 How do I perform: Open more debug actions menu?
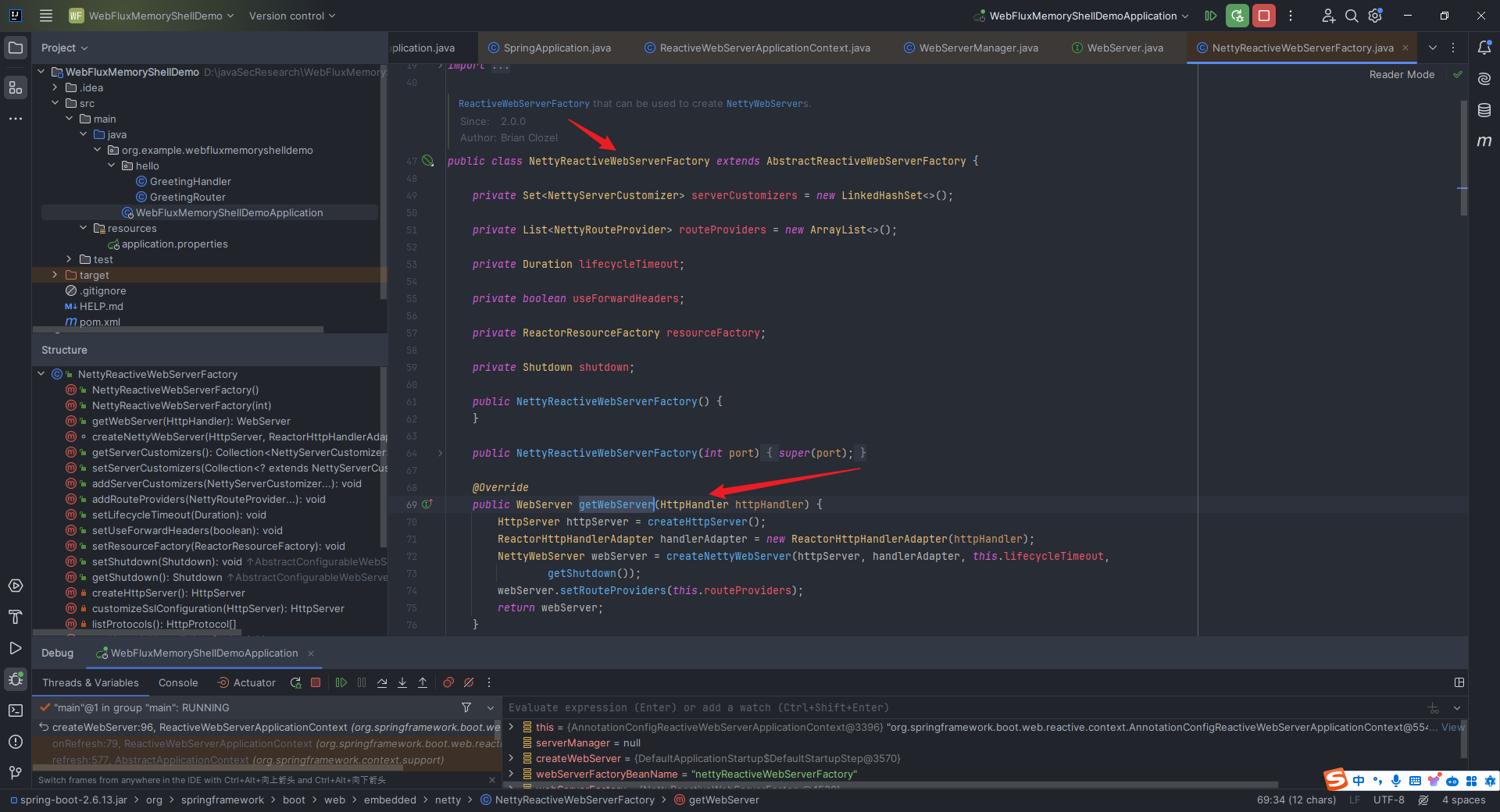[x=489, y=682]
